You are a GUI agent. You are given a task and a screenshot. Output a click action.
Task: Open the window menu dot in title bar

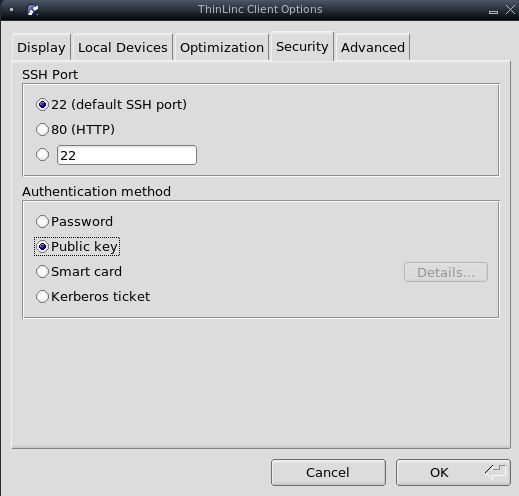(x=12, y=10)
